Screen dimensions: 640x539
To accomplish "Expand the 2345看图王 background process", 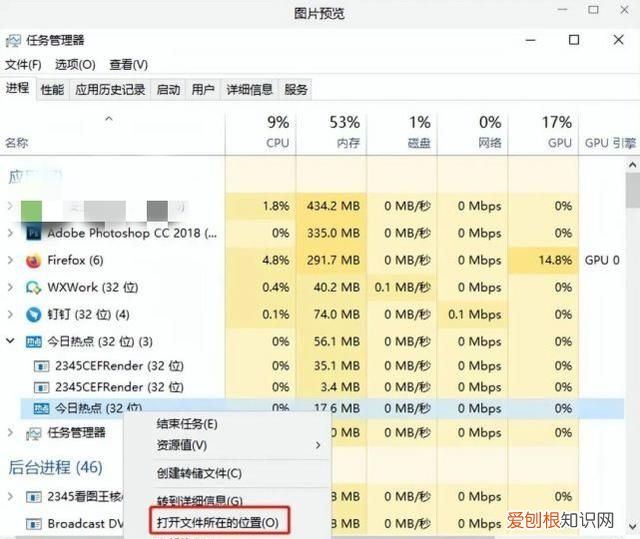I will click(x=10, y=497).
